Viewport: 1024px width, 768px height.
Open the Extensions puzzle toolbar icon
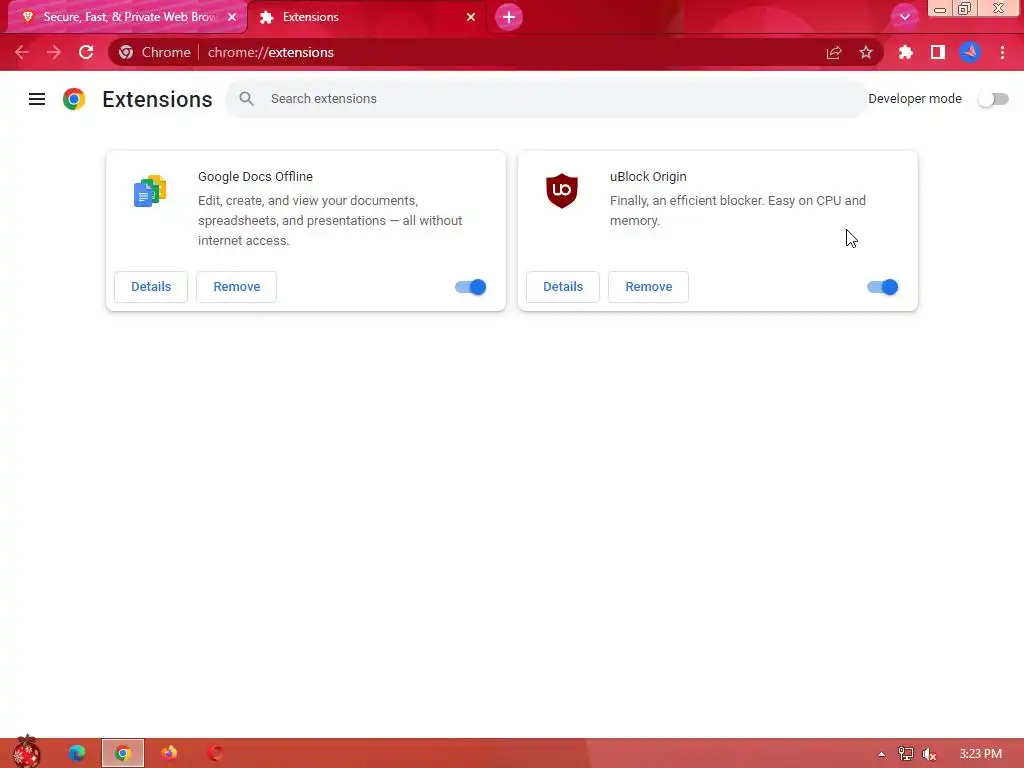(905, 52)
